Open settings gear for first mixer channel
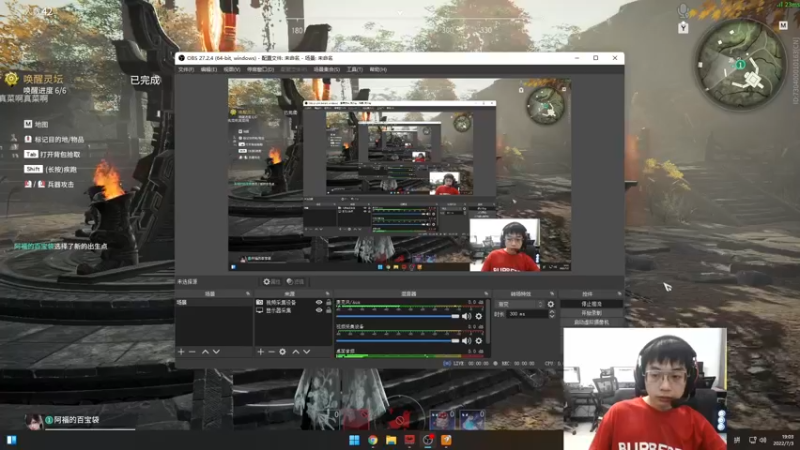This screenshot has height=450, width=800. click(x=479, y=316)
